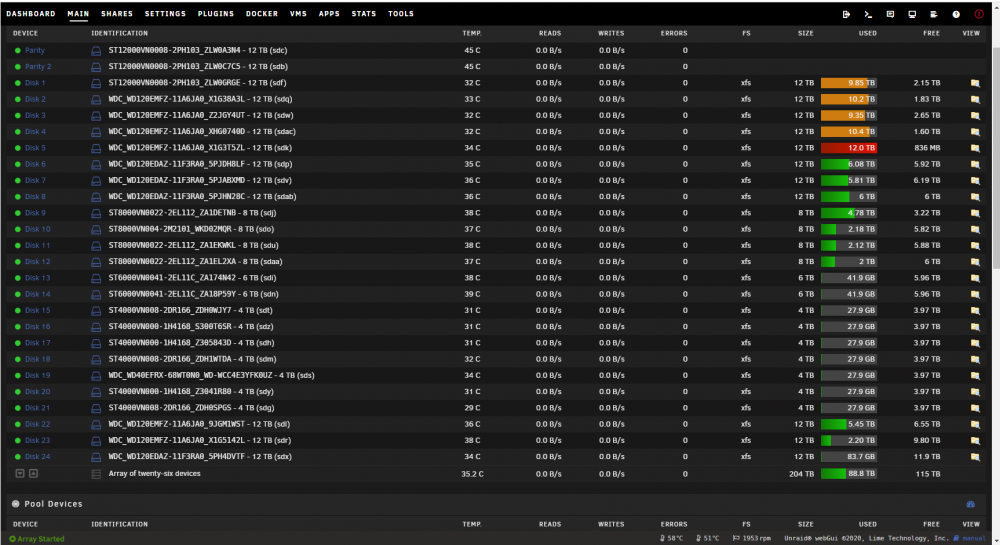The width and height of the screenshot is (1000, 545).
Task: Spin down all disks with the down-arrow button
Action: [x=20, y=474]
